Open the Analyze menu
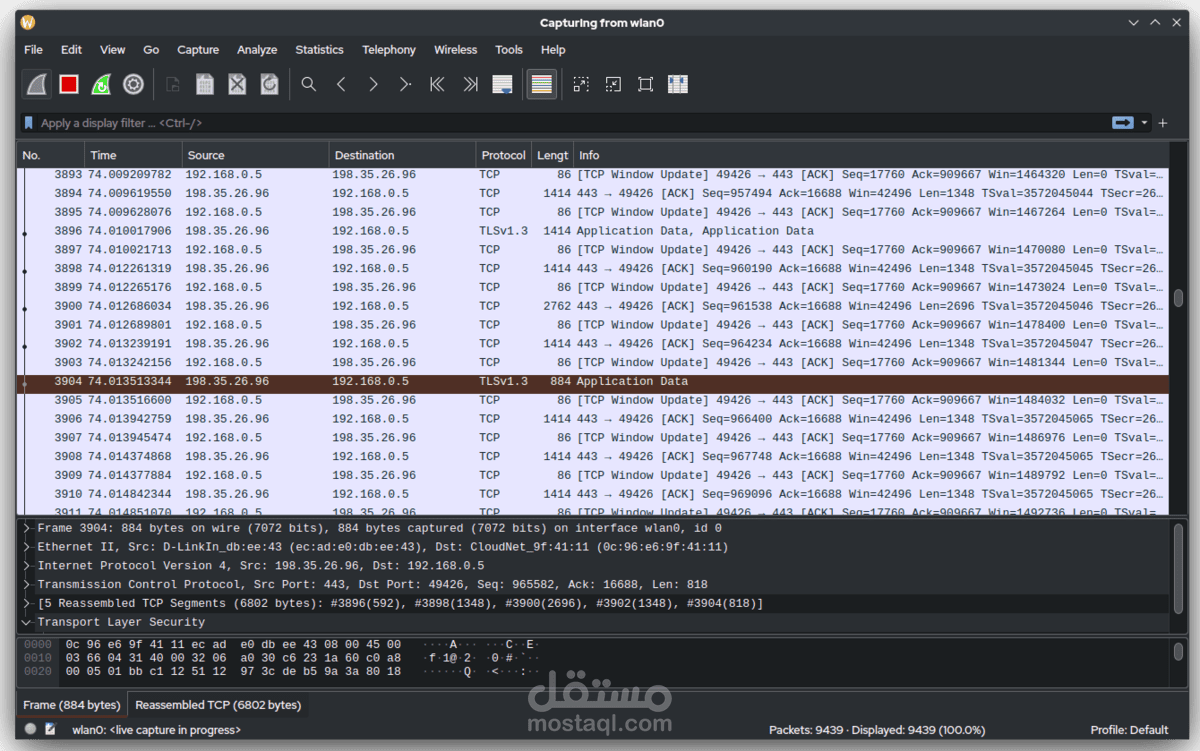Image resolution: width=1200 pixels, height=751 pixels. tap(257, 50)
